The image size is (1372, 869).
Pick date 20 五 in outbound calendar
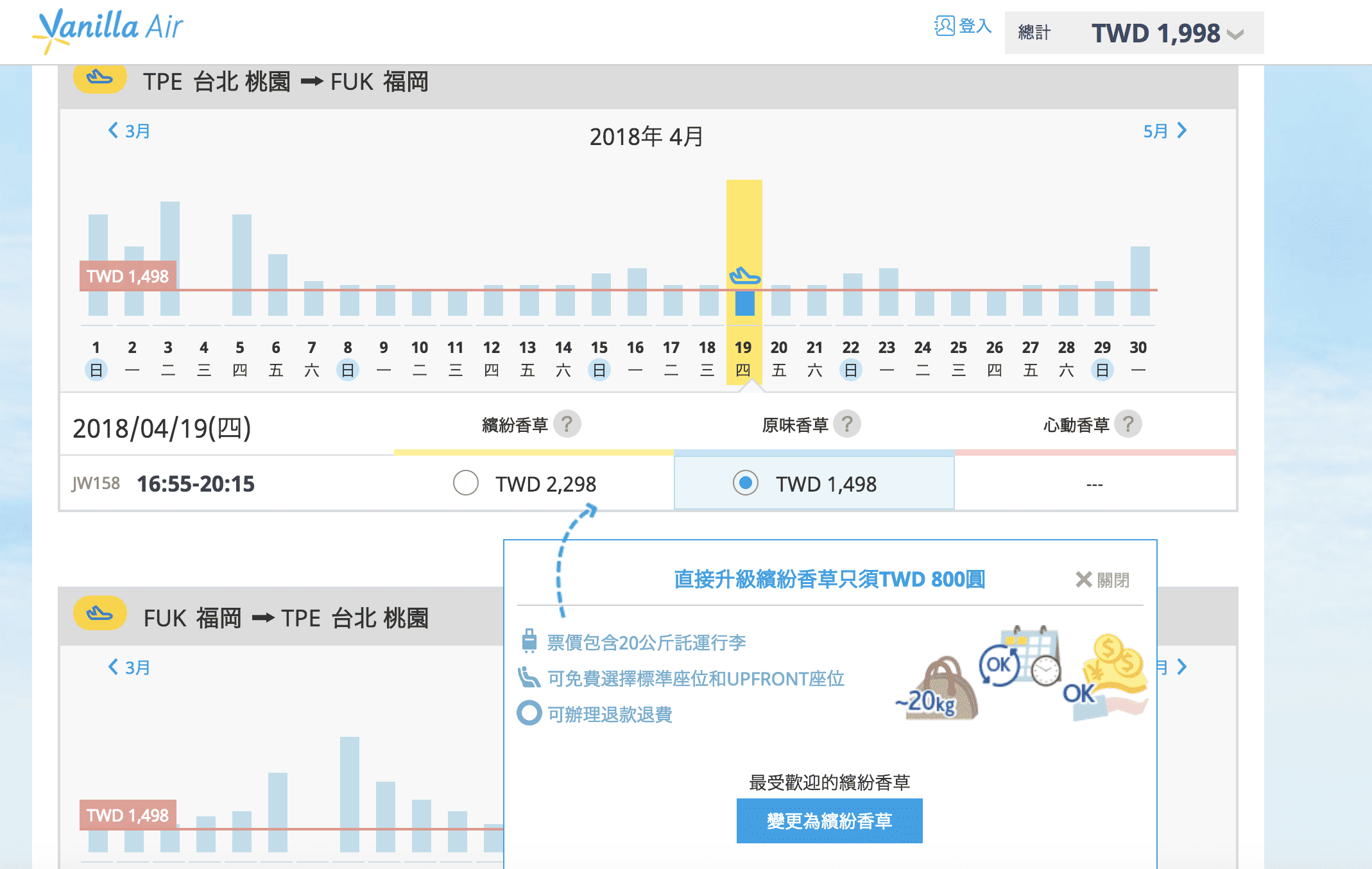(779, 358)
